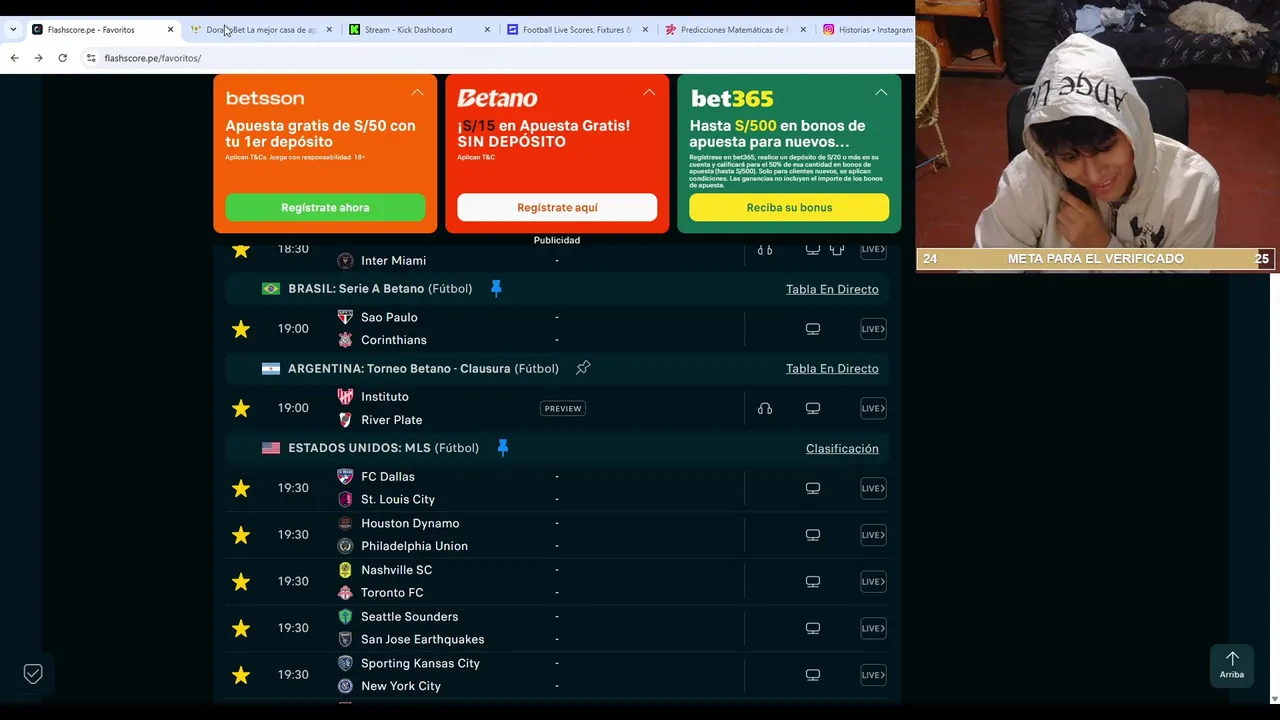
Task: Switch to the Predicciones Matemáticas tab
Action: point(736,30)
